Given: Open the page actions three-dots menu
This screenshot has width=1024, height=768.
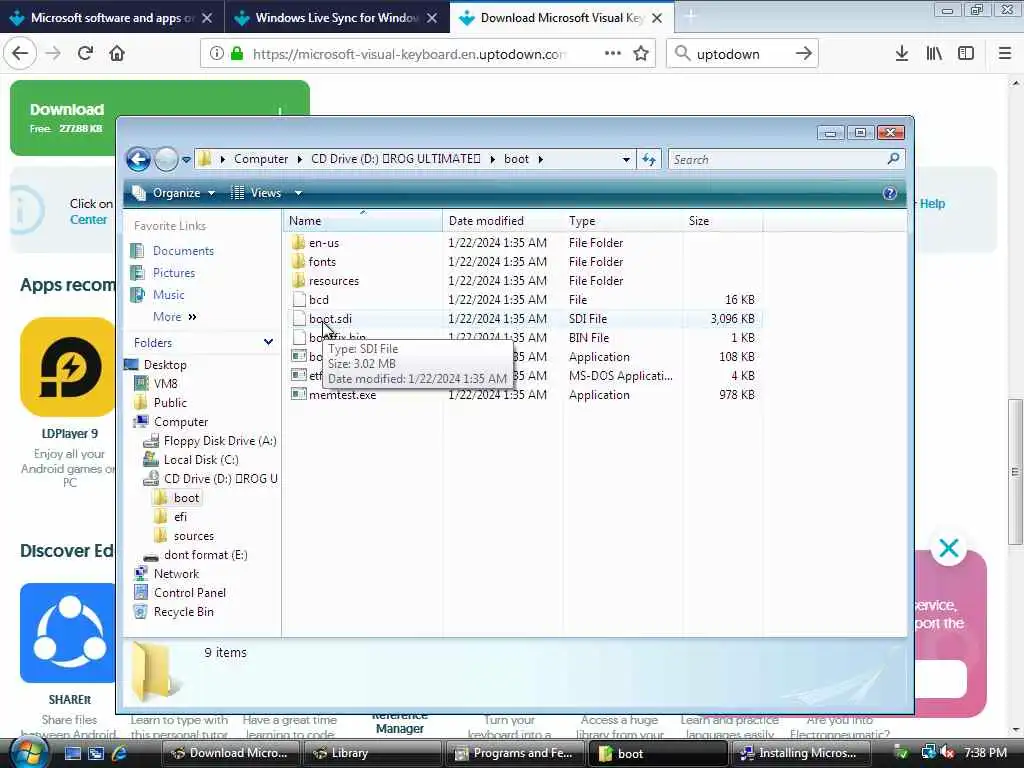Looking at the screenshot, I should (612, 54).
